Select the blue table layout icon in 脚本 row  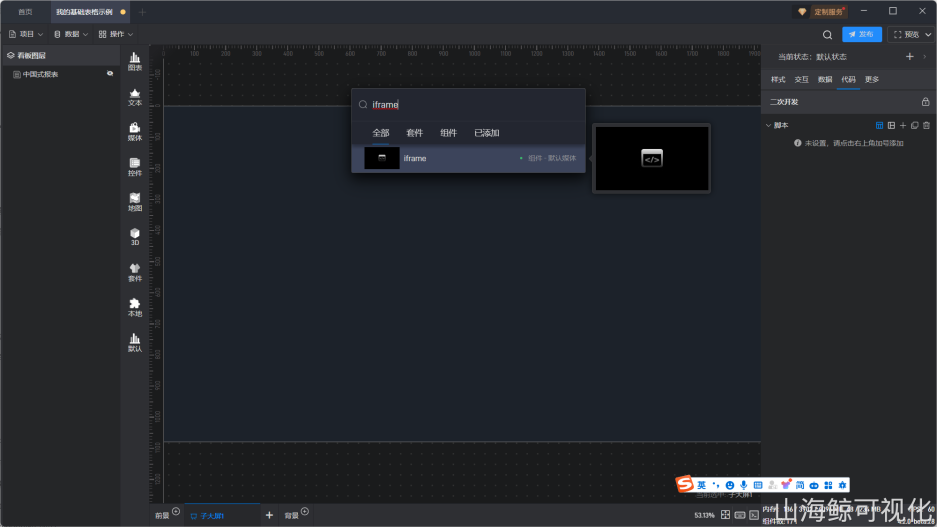879,125
